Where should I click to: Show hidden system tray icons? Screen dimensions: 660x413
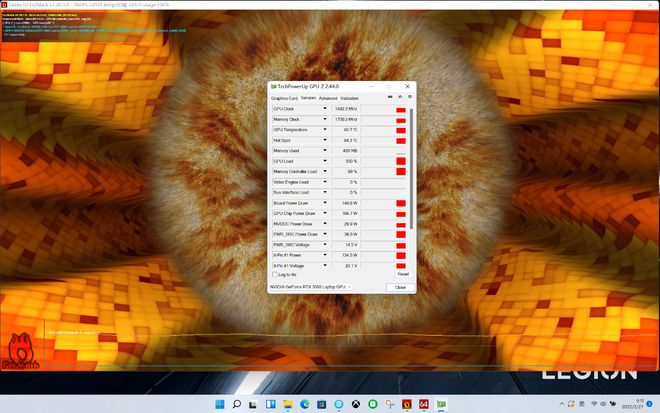coord(561,404)
